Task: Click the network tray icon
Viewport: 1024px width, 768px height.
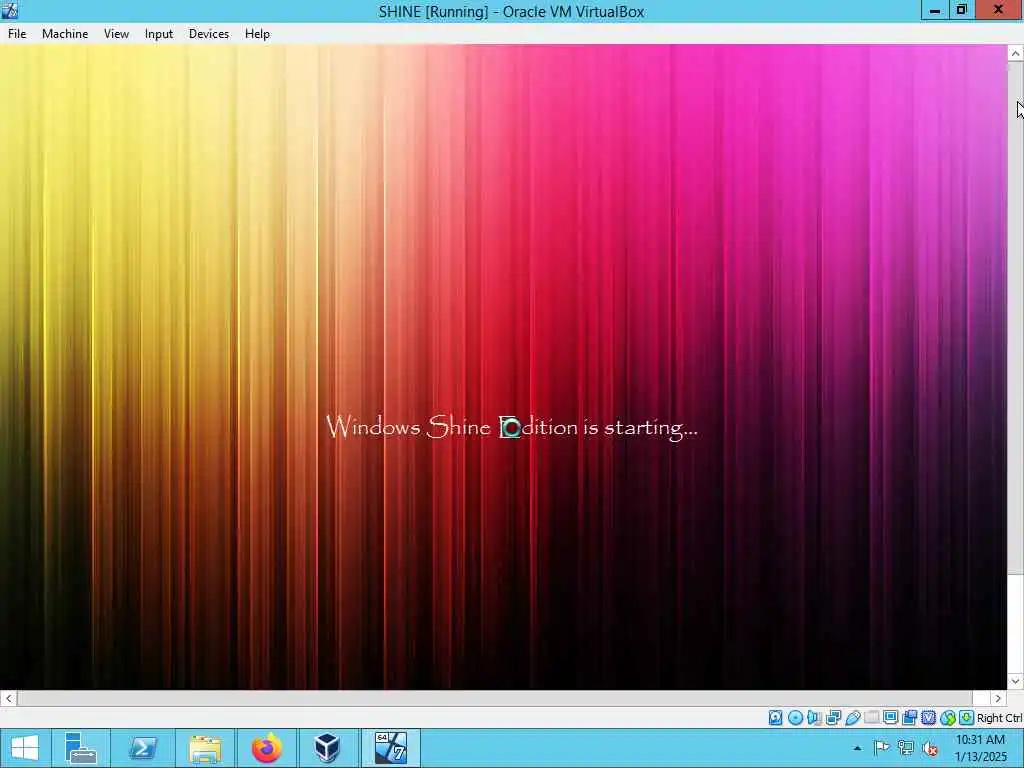Action: [x=906, y=748]
